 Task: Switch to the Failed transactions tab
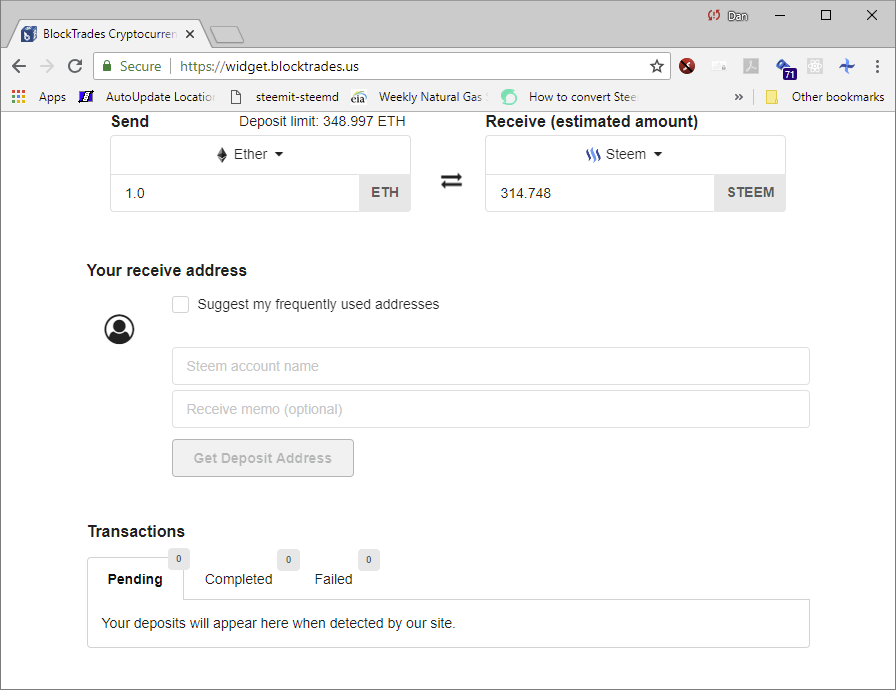coord(334,579)
